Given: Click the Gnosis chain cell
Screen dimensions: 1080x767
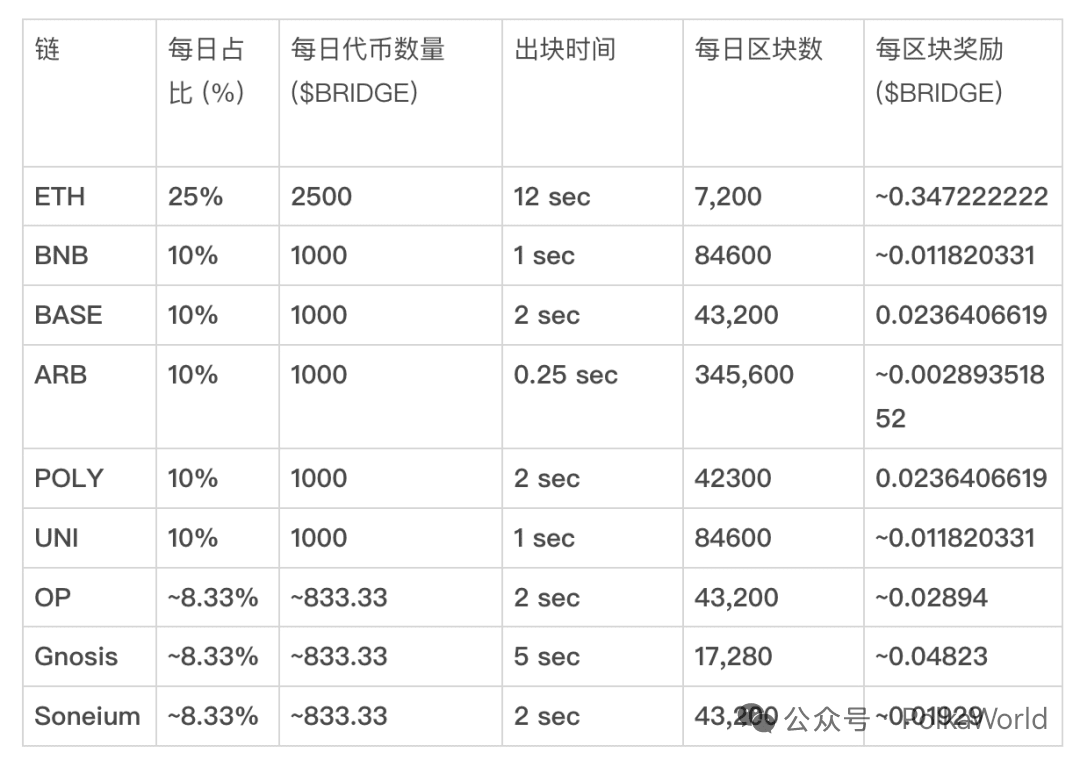Looking at the screenshot, I should click(x=76, y=657).
